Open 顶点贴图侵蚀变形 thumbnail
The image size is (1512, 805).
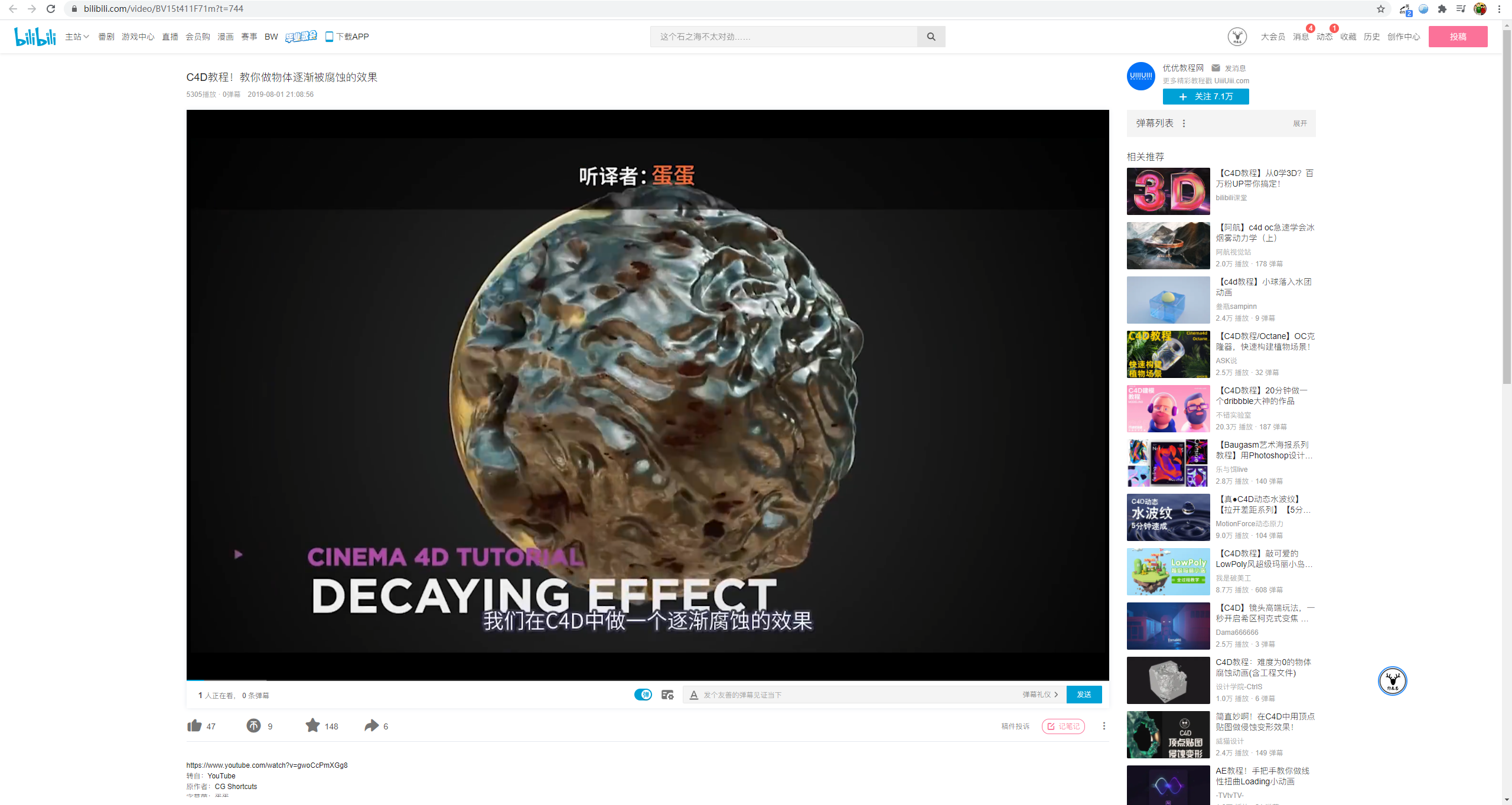pos(1168,735)
